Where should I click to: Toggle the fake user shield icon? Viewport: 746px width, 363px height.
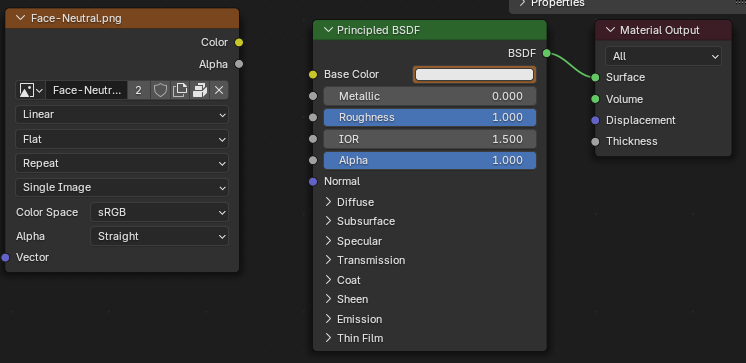[160, 90]
